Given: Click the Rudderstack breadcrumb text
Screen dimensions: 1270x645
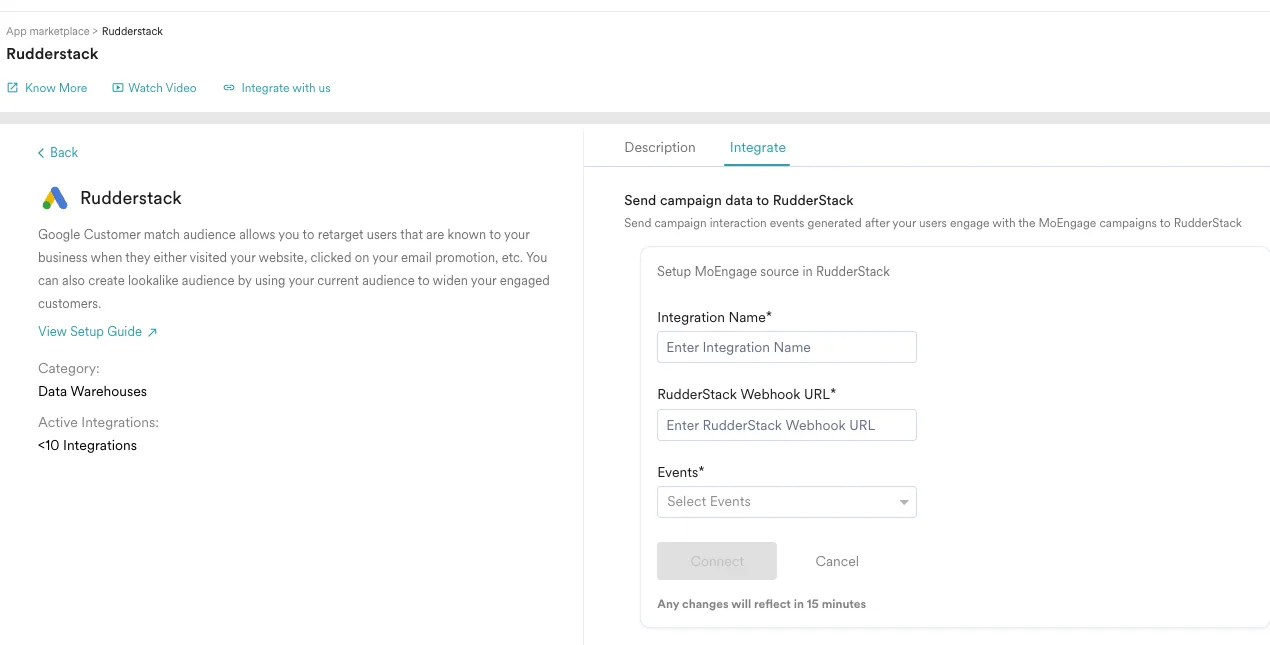Looking at the screenshot, I should click(132, 31).
